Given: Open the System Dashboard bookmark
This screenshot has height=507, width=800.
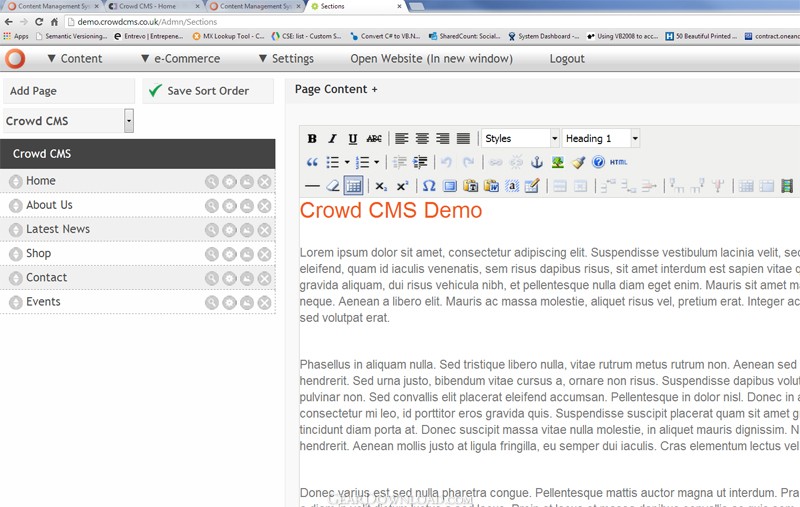Looking at the screenshot, I should coord(543,36).
